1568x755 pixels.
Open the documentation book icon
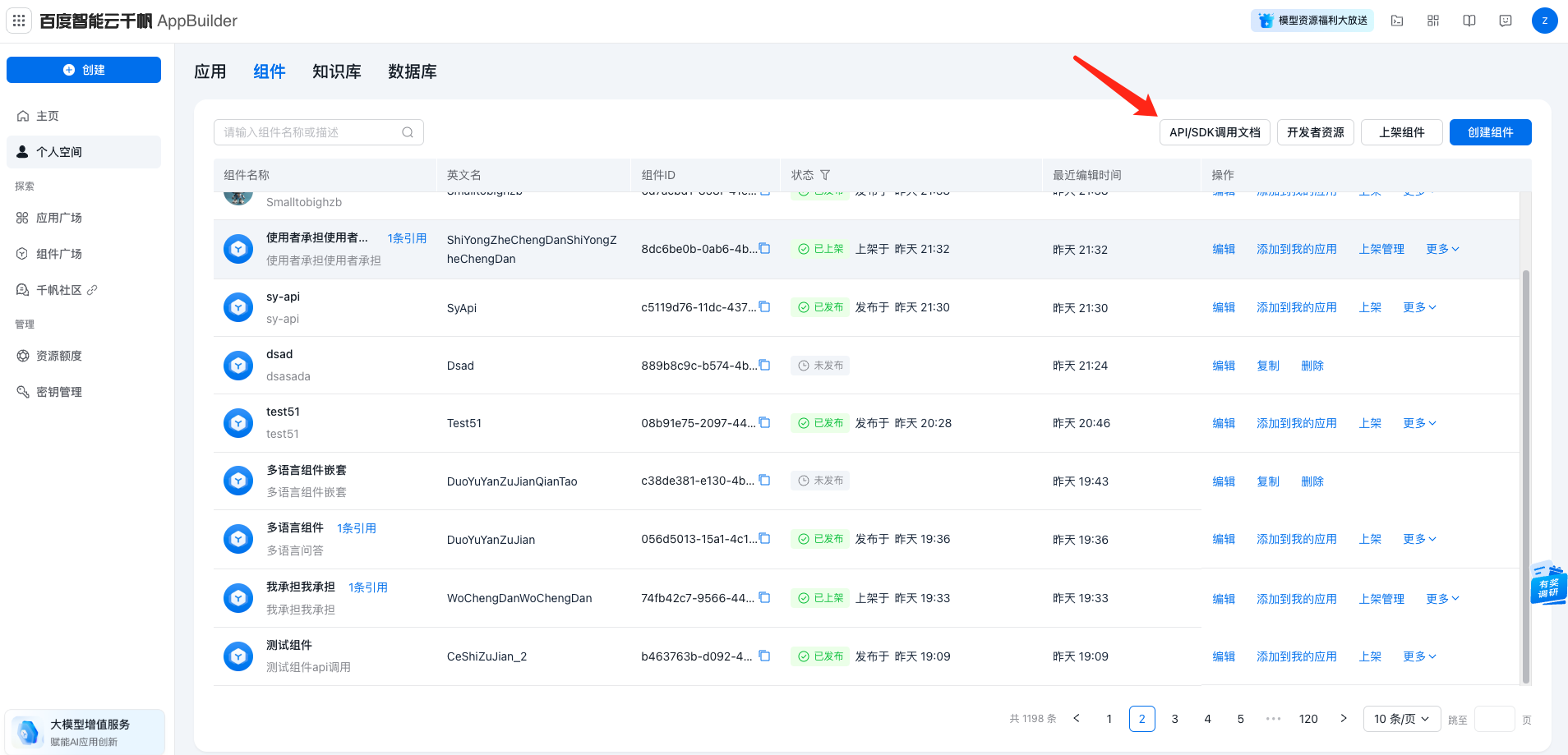coord(1469,21)
